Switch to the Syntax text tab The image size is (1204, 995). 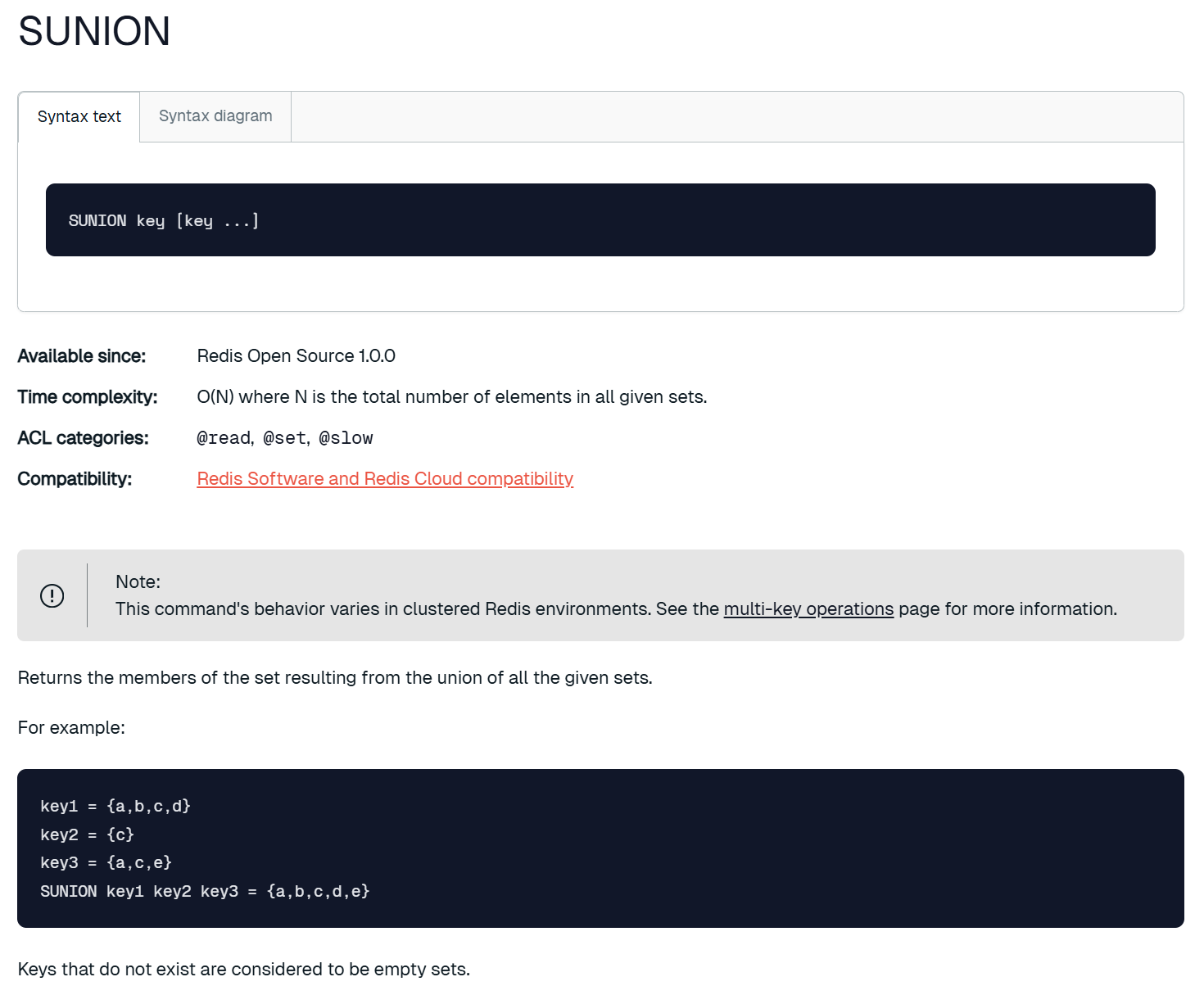click(79, 116)
